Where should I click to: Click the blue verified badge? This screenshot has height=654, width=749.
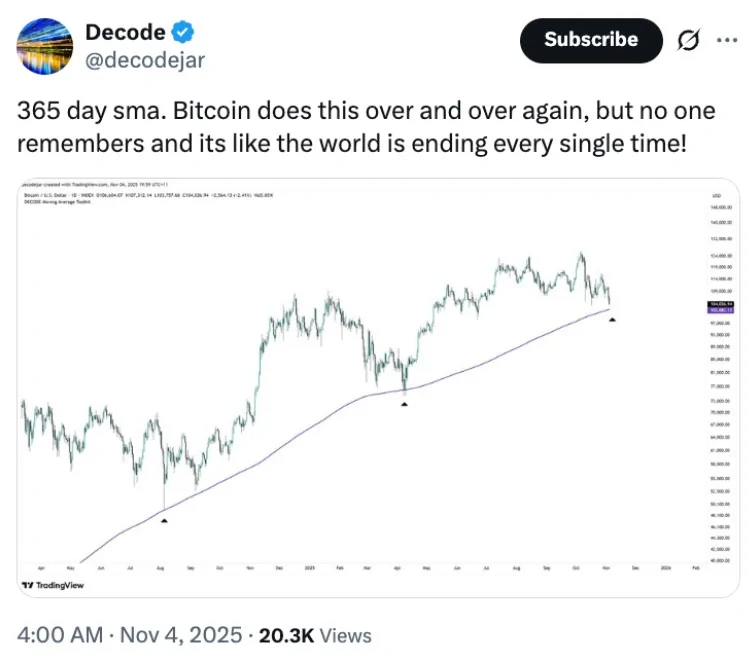[x=181, y=32]
